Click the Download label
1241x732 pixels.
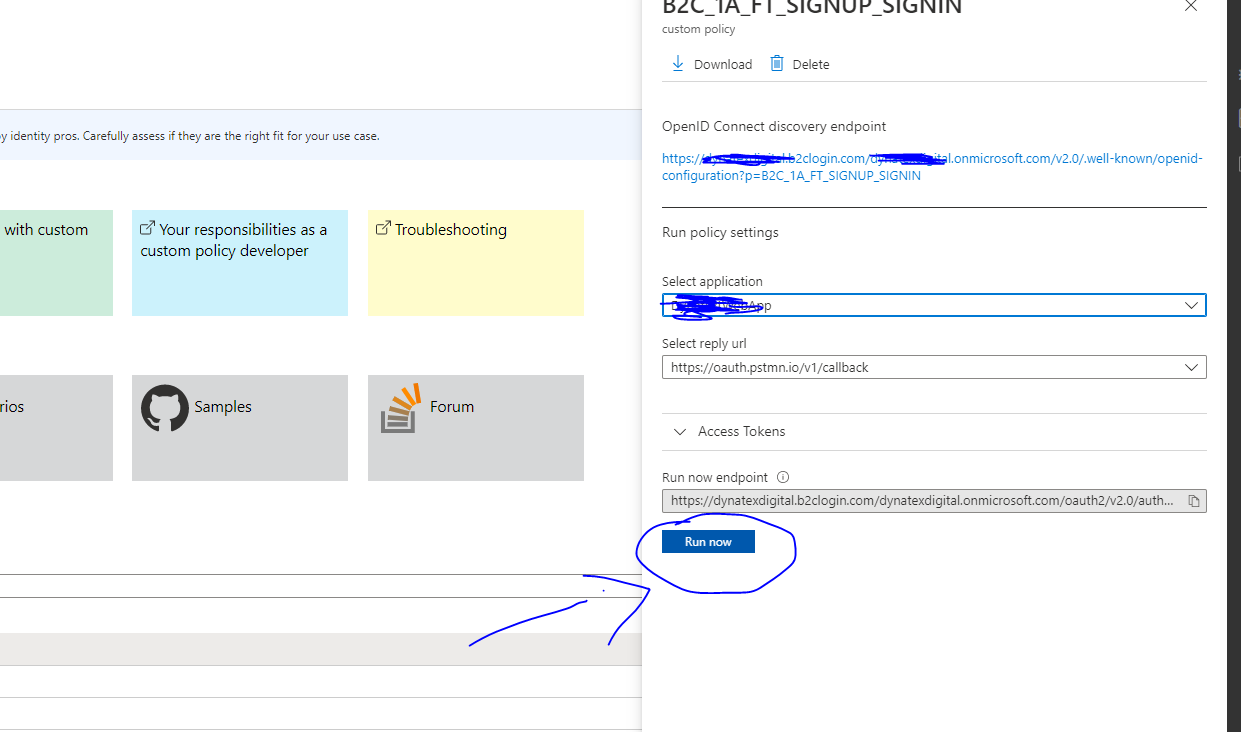(723, 65)
